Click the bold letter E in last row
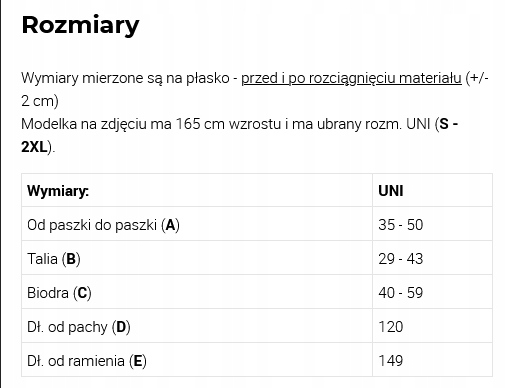 [138, 361]
